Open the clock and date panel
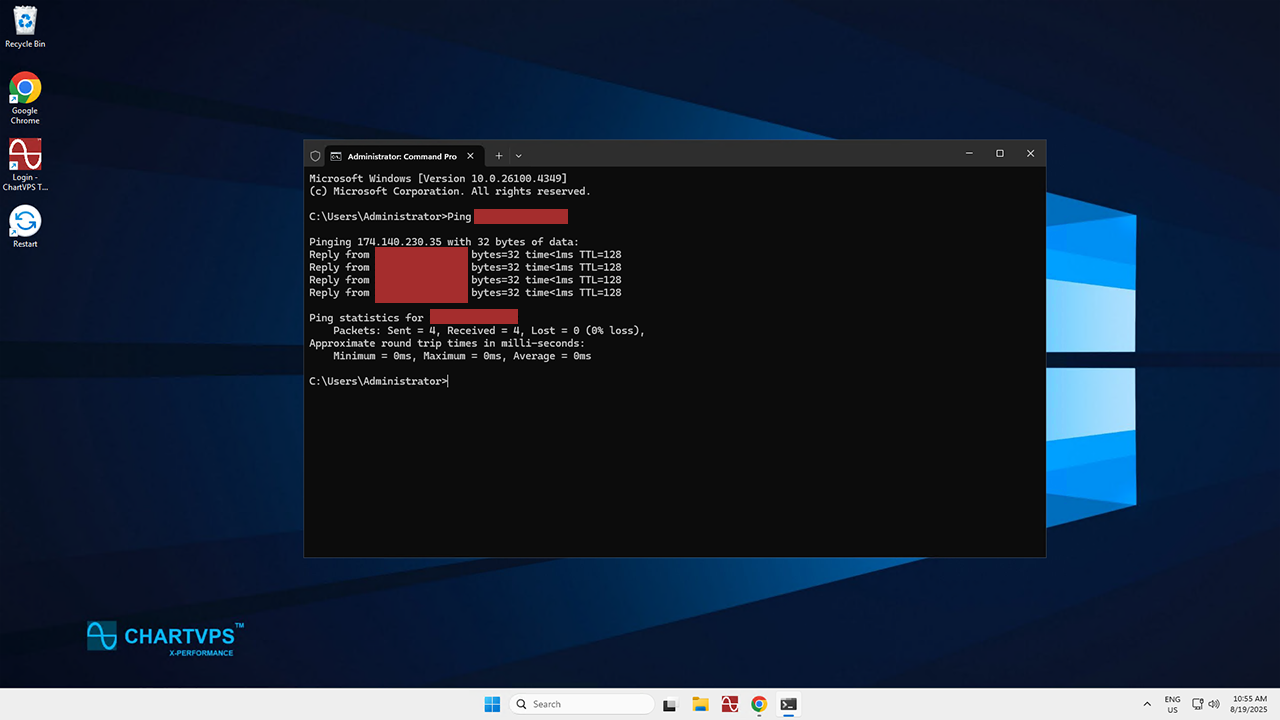The width and height of the screenshot is (1280, 720). click(x=1249, y=704)
